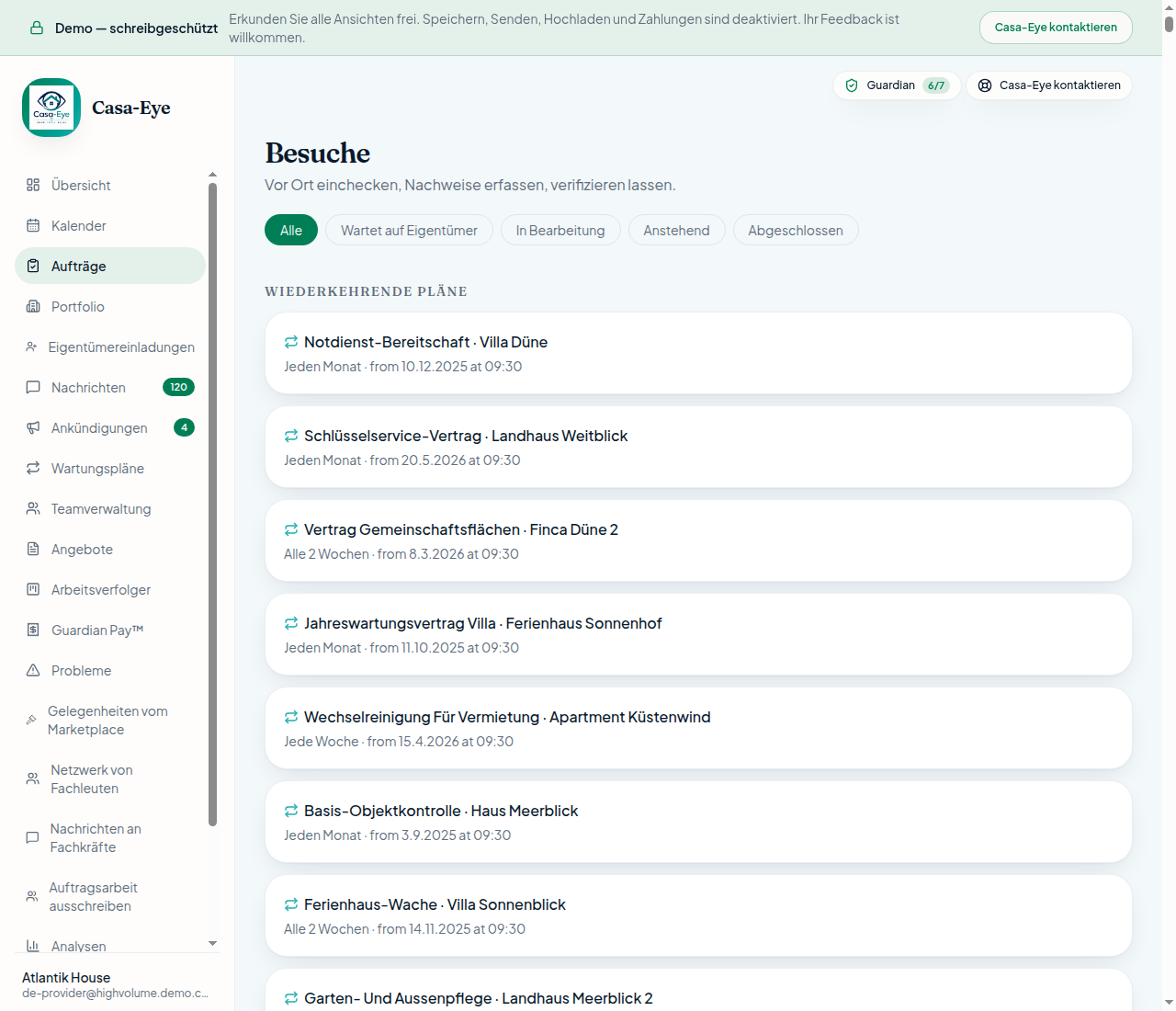1176x1011 pixels.
Task: Click the Eigentümereinladungen person icon
Action: click(31, 346)
